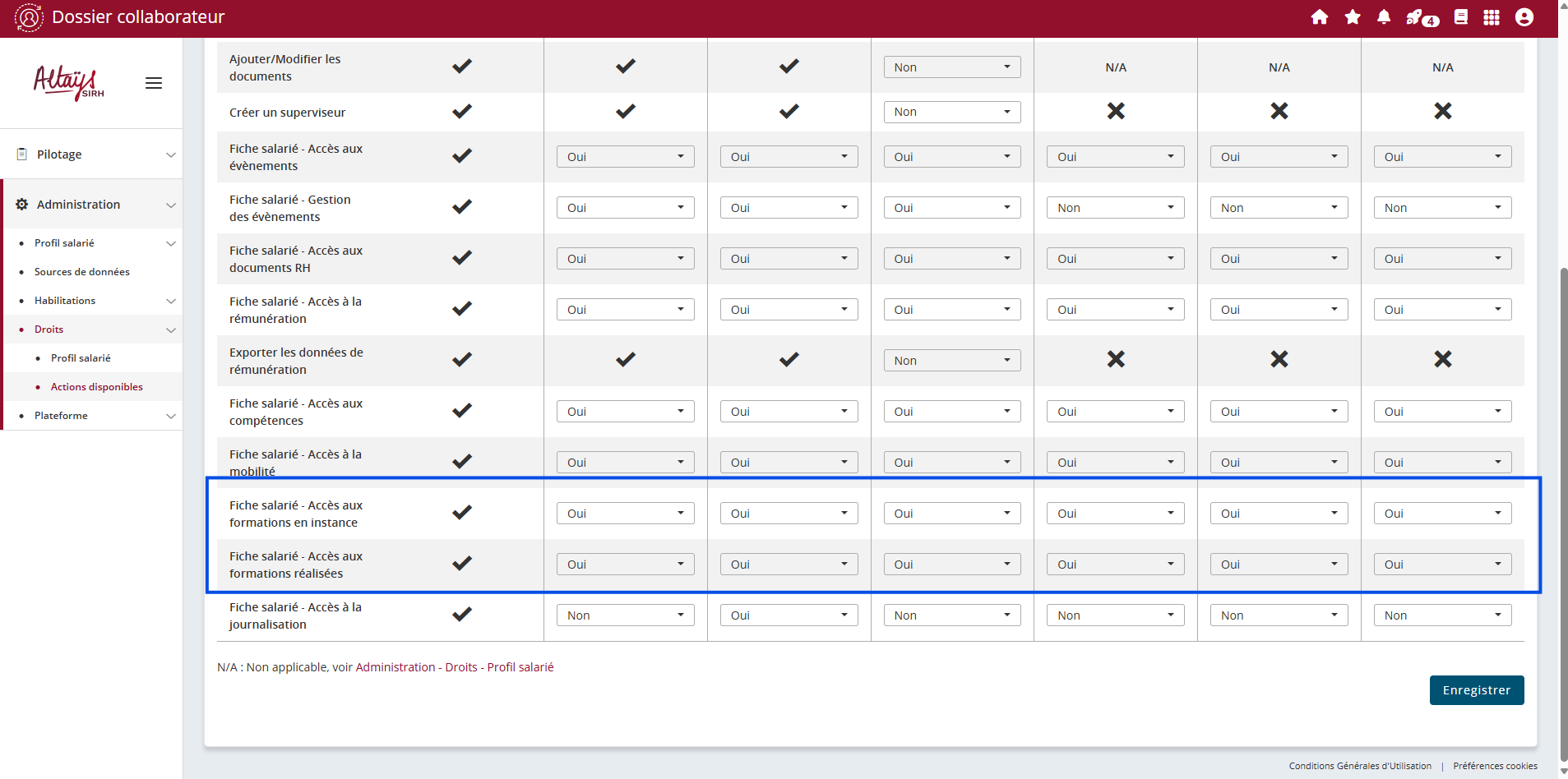Image resolution: width=1568 pixels, height=779 pixels.
Task: Go to the home page icon
Action: (x=1320, y=17)
